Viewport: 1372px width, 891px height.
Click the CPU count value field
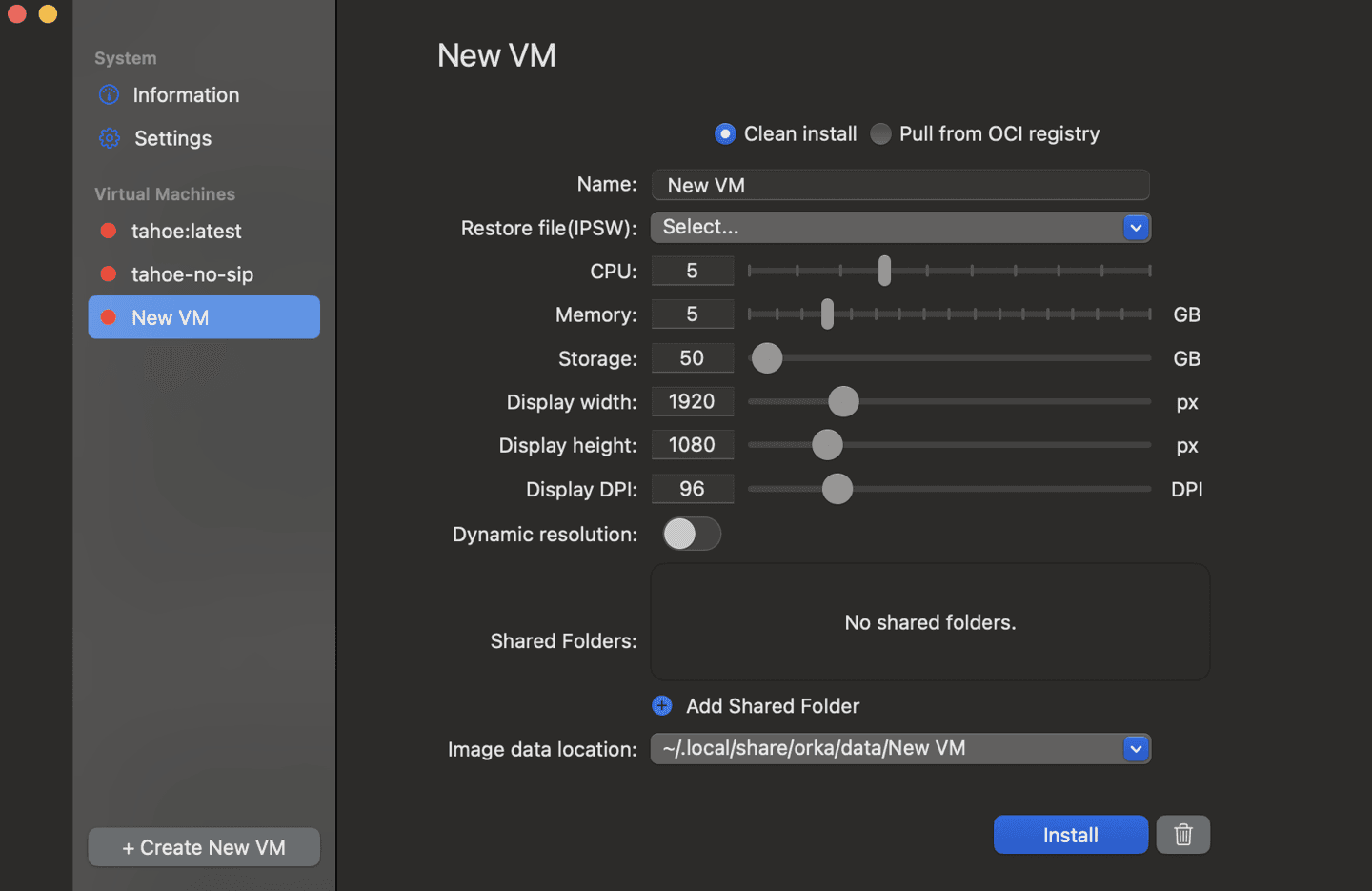(693, 271)
